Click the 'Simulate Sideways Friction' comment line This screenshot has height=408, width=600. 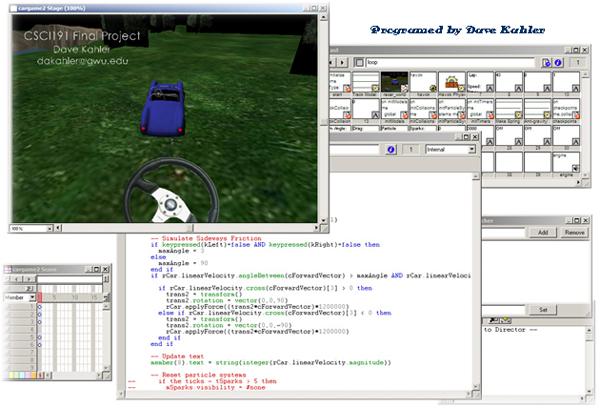(x=206, y=238)
